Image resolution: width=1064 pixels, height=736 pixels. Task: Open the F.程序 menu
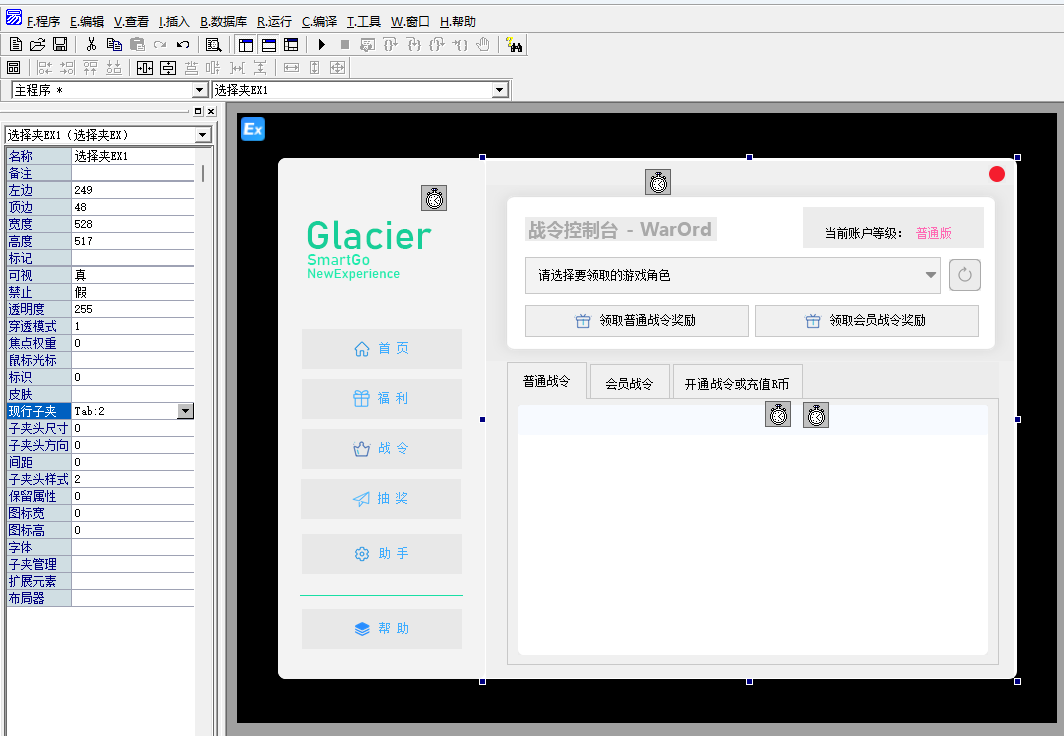tap(43, 22)
